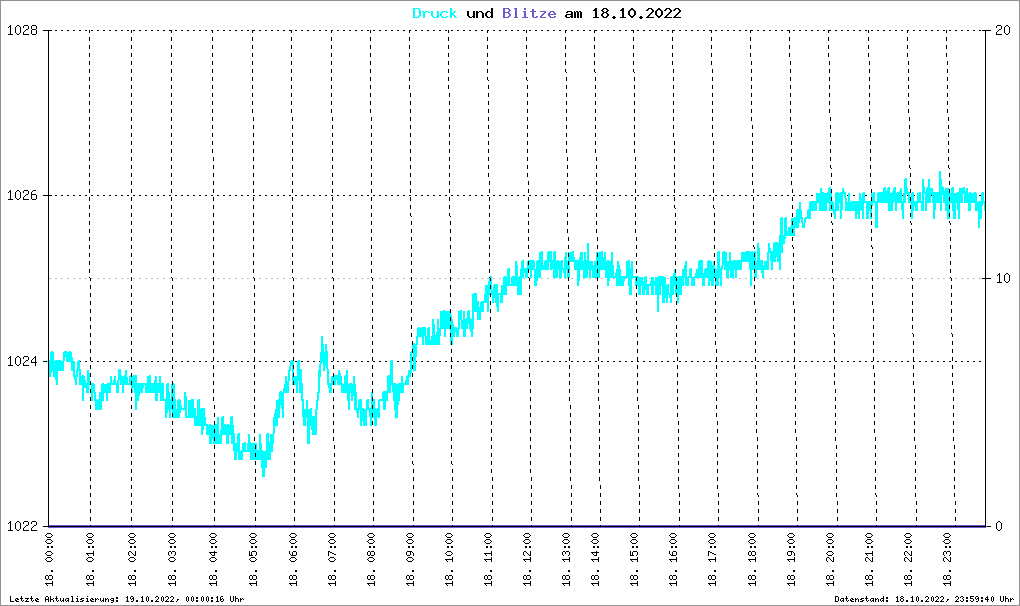Click the '18. 21:00' time axis label
The height and width of the screenshot is (606, 1020).
point(870,559)
